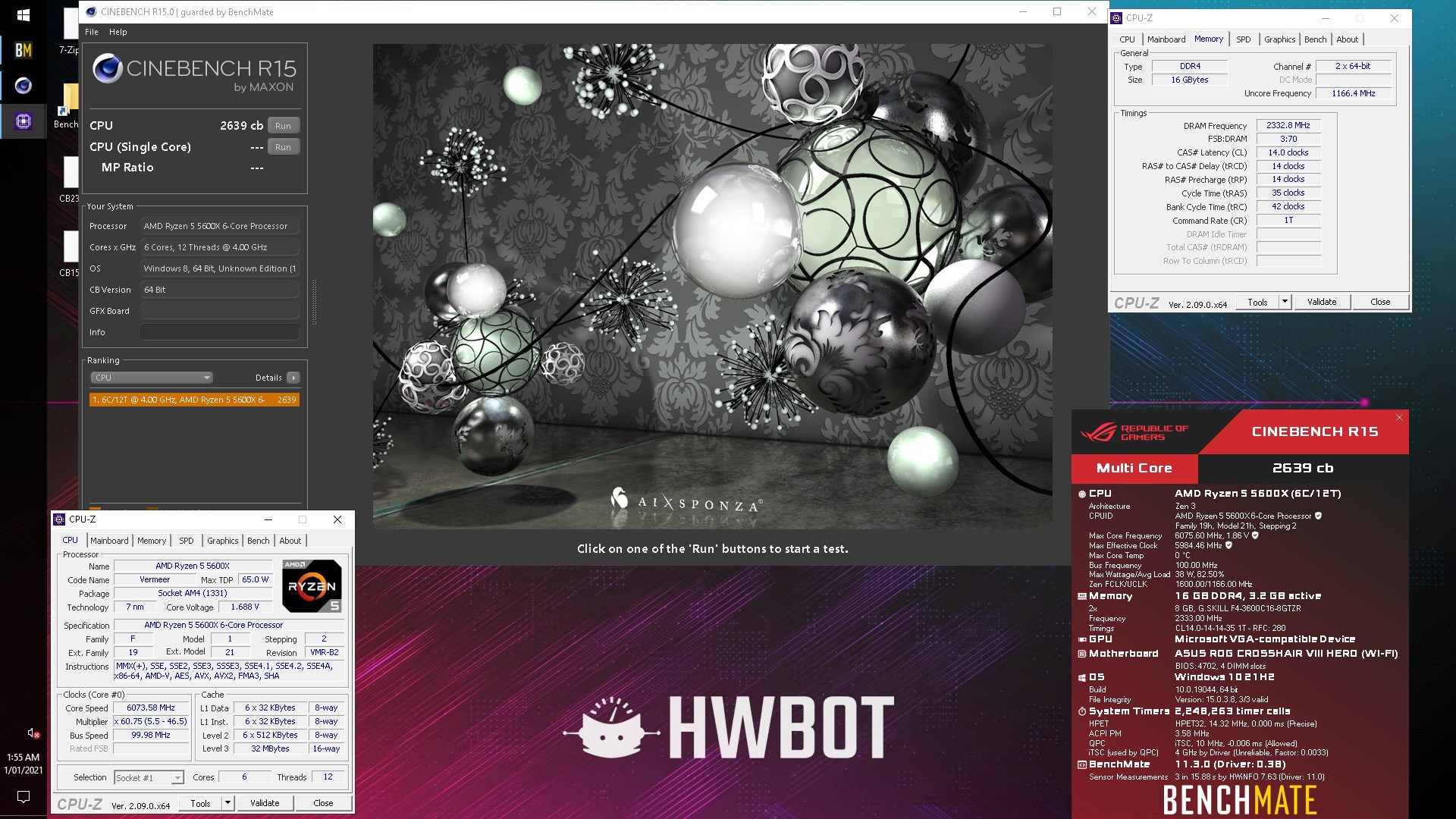1456x819 pixels.
Task: Open the Ranking CPU dropdown in Cinebench
Action: (x=152, y=378)
